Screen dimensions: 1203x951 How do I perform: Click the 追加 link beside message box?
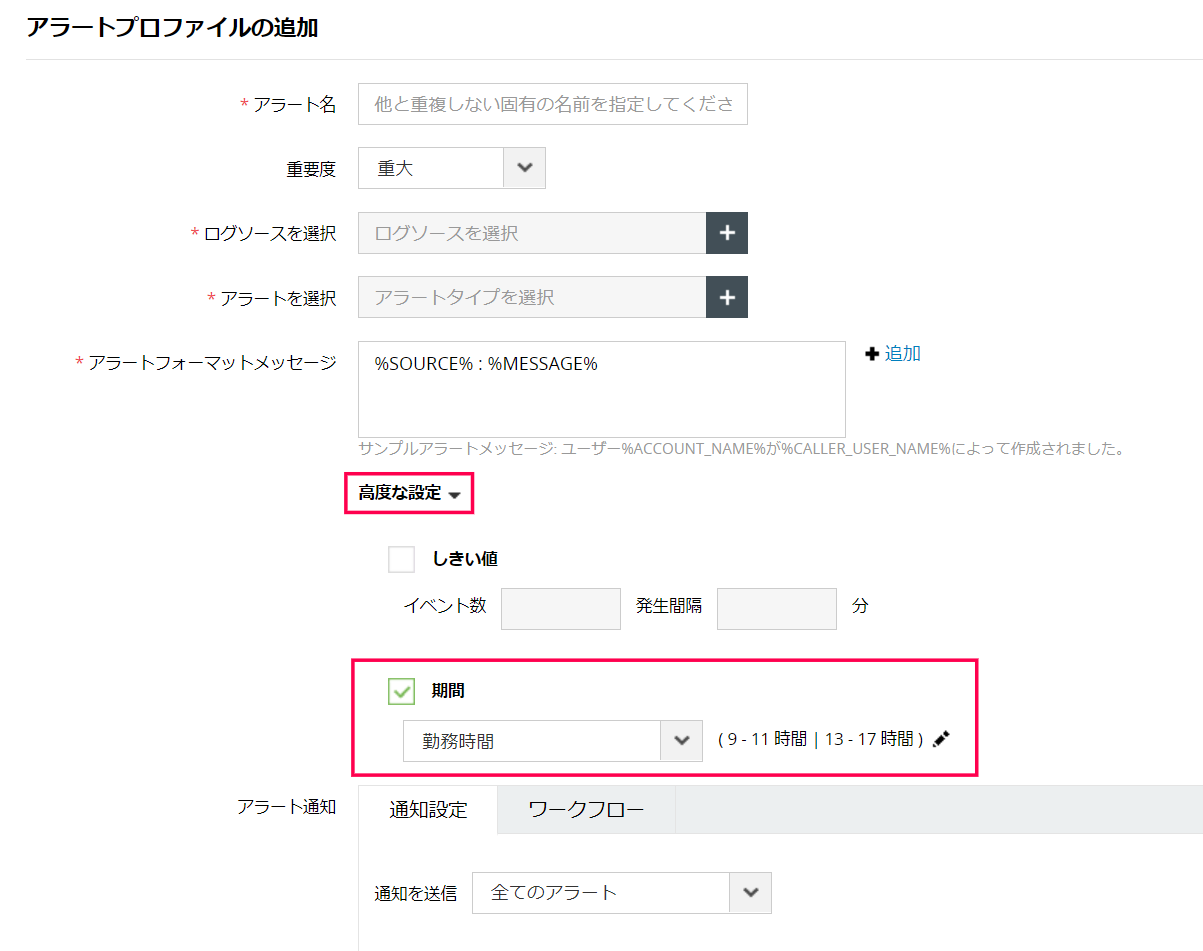click(903, 353)
